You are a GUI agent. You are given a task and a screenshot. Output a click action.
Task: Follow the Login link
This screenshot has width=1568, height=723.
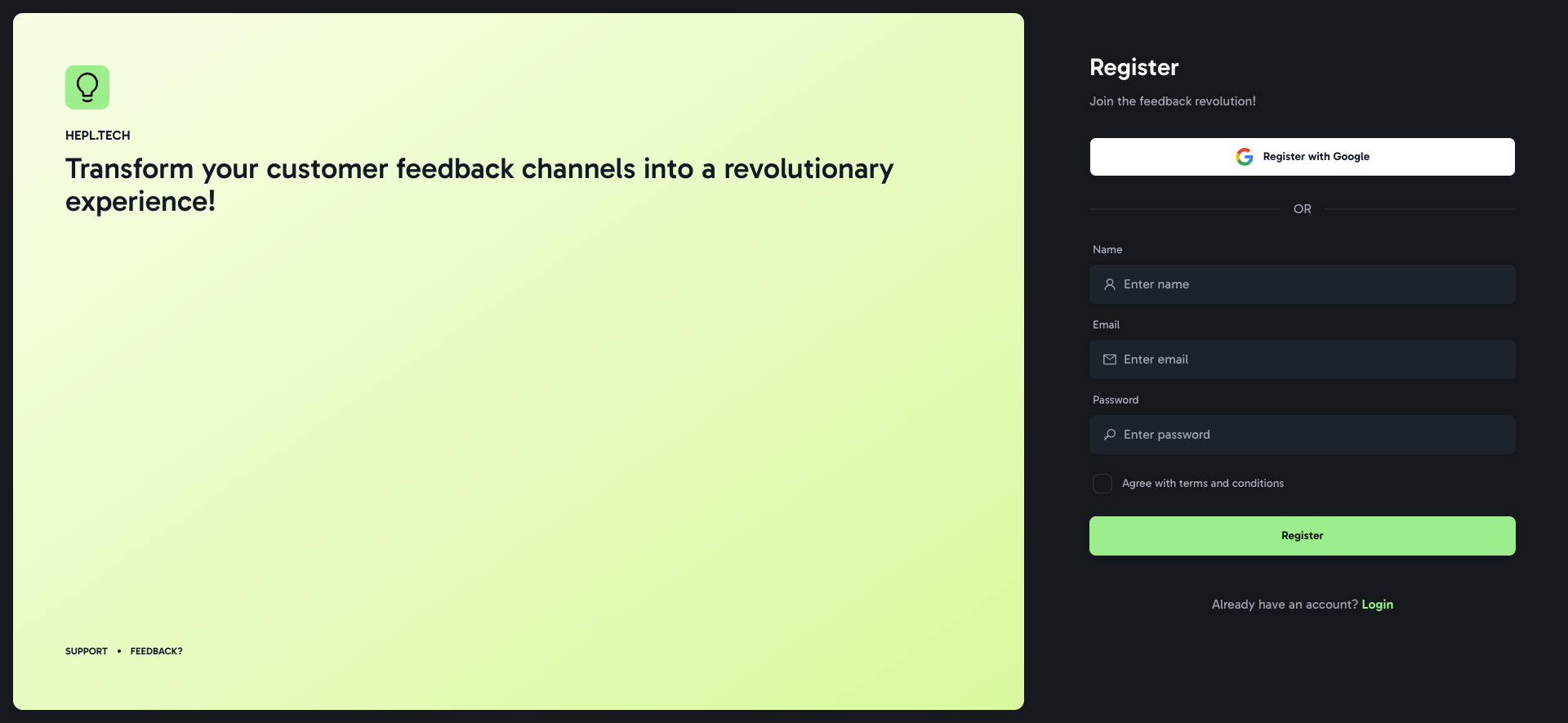coord(1377,605)
